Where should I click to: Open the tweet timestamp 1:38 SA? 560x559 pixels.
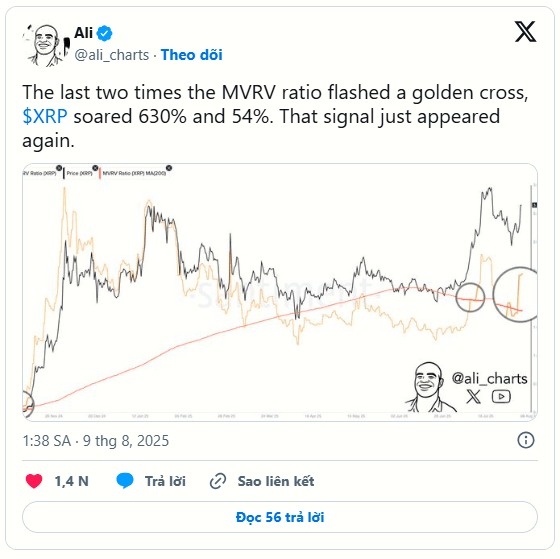[x=95, y=440]
